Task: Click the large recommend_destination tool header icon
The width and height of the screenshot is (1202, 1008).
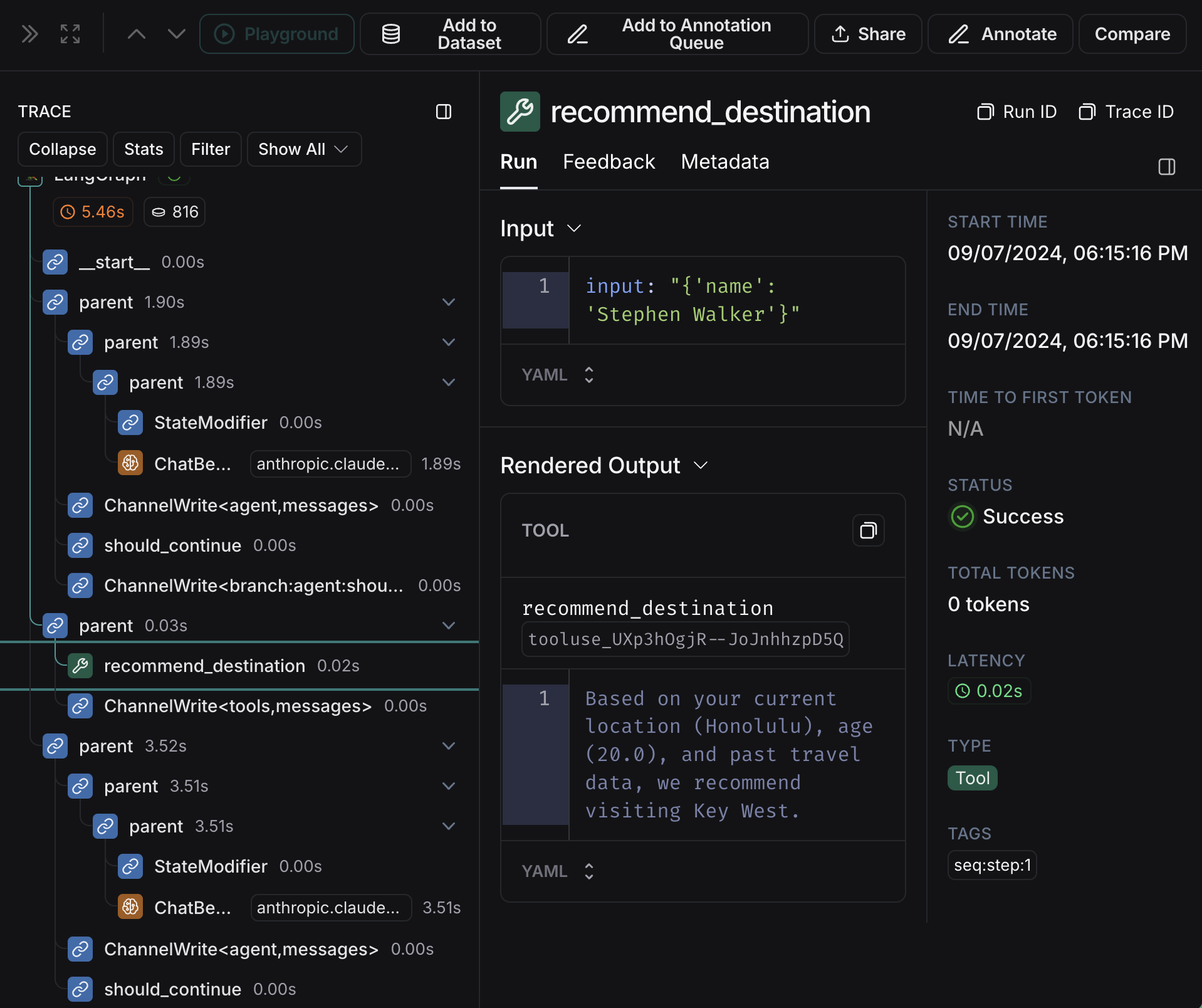Action: 520,112
